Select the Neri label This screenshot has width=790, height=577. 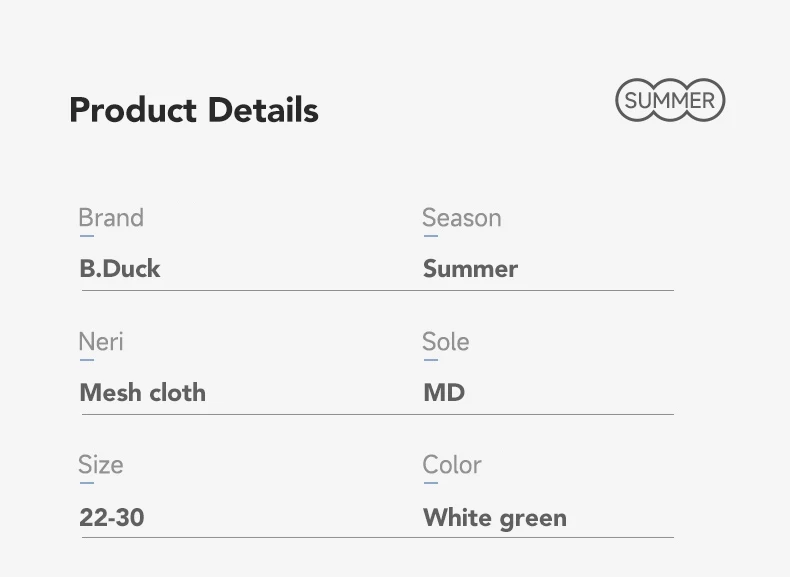coord(101,342)
